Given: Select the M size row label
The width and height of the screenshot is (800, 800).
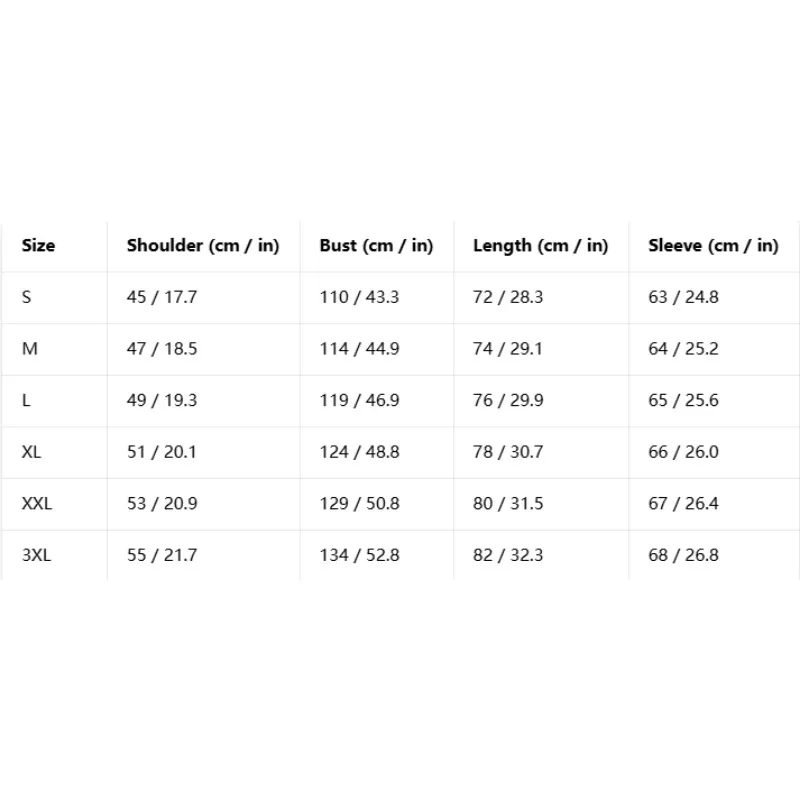Looking at the screenshot, I should point(30,348).
